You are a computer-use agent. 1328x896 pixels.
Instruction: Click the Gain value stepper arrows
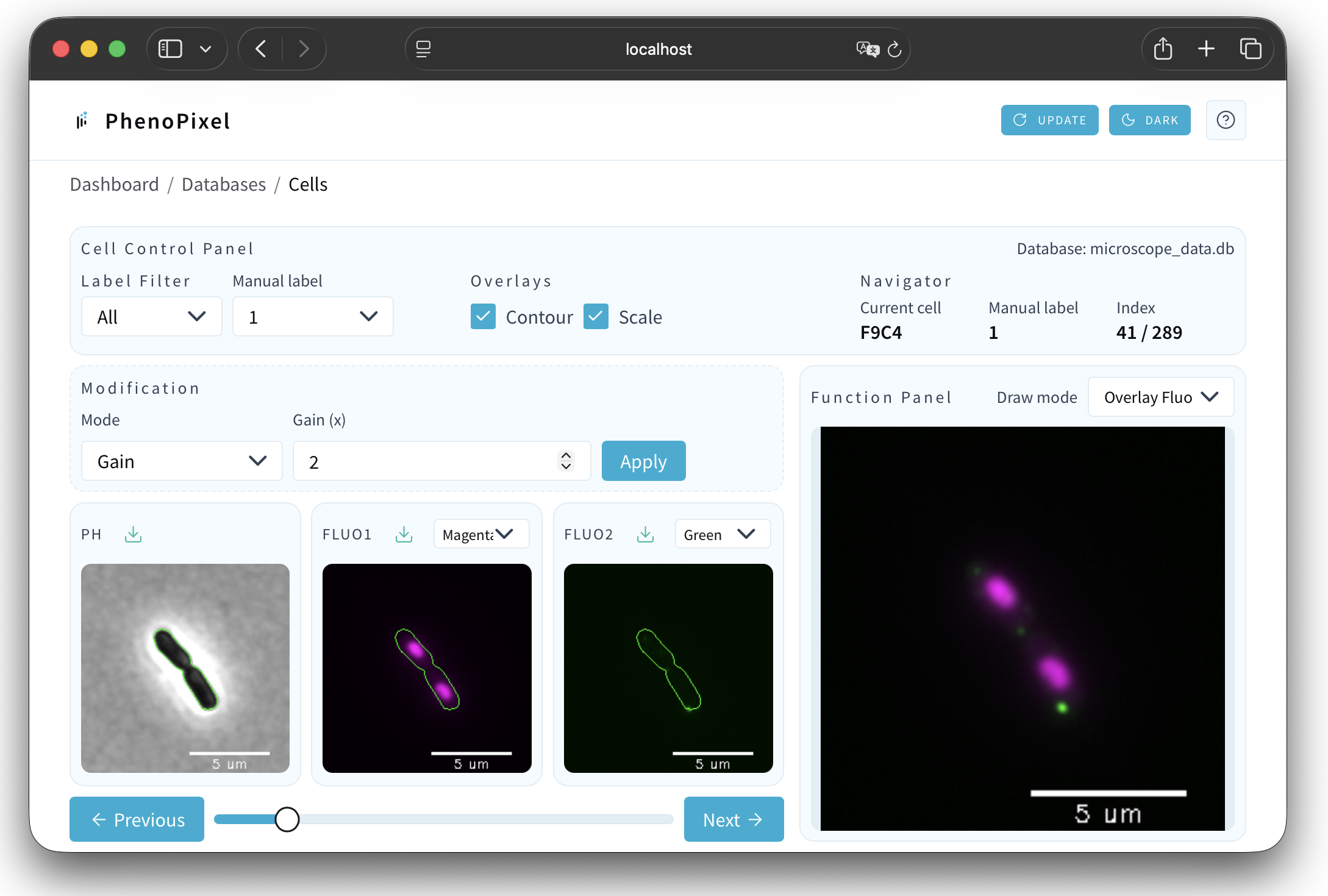click(x=566, y=461)
